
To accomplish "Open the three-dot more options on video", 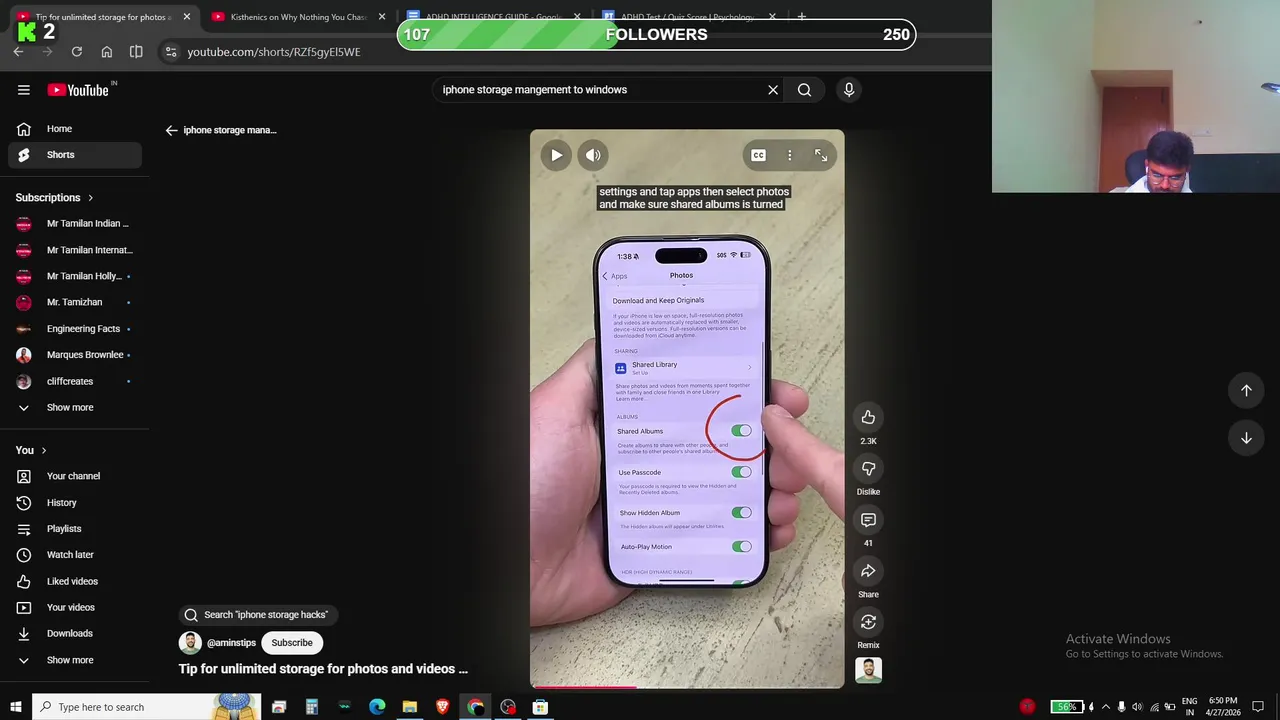I will [x=789, y=155].
